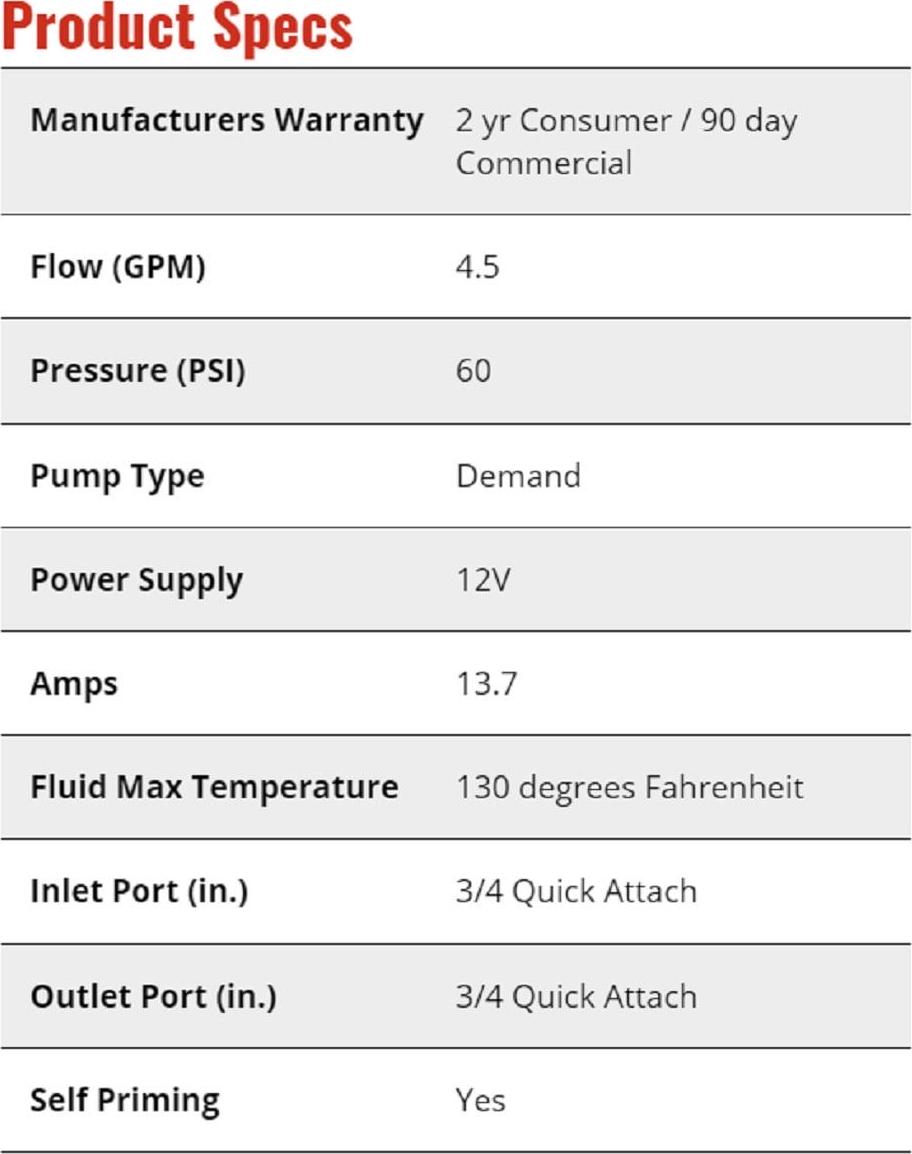Click the Demand pump type value
912x1154 pixels.
518,475
